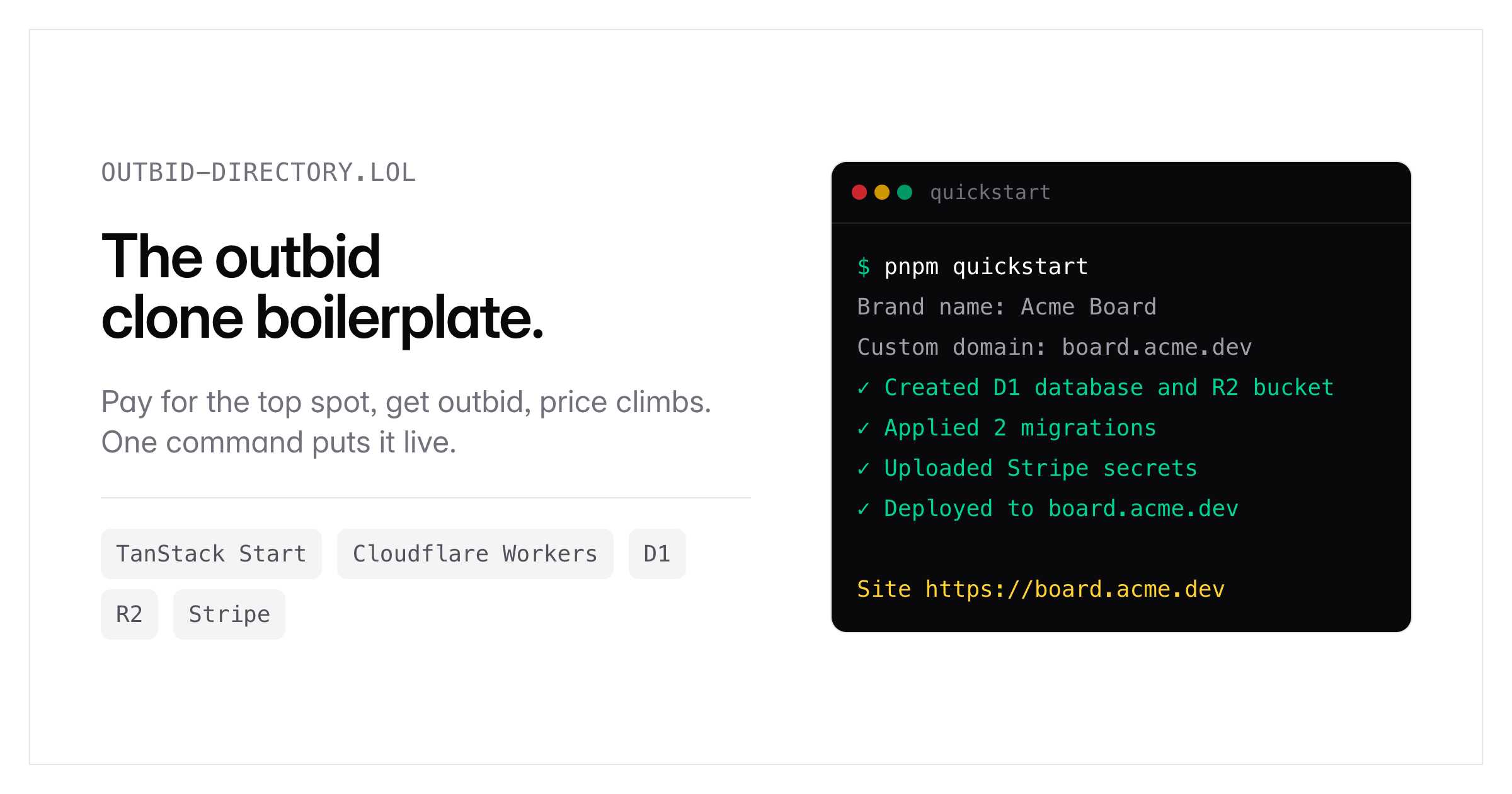Viewport: 1512px width, 794px height.
Task: Click the Brand name: Acme Board line
Action: 1007,307
